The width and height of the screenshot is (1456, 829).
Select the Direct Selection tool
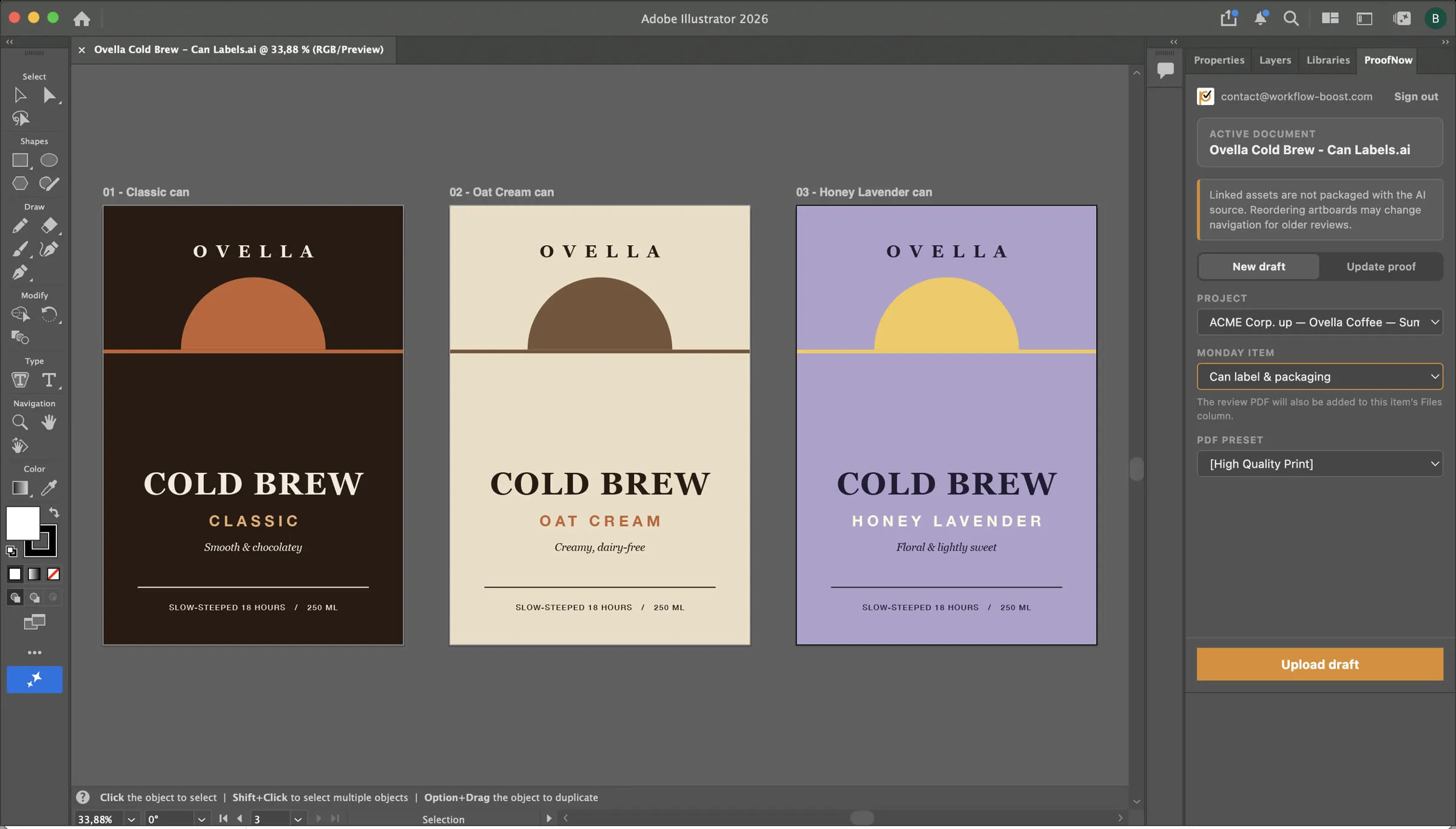[x=49, y=95]
